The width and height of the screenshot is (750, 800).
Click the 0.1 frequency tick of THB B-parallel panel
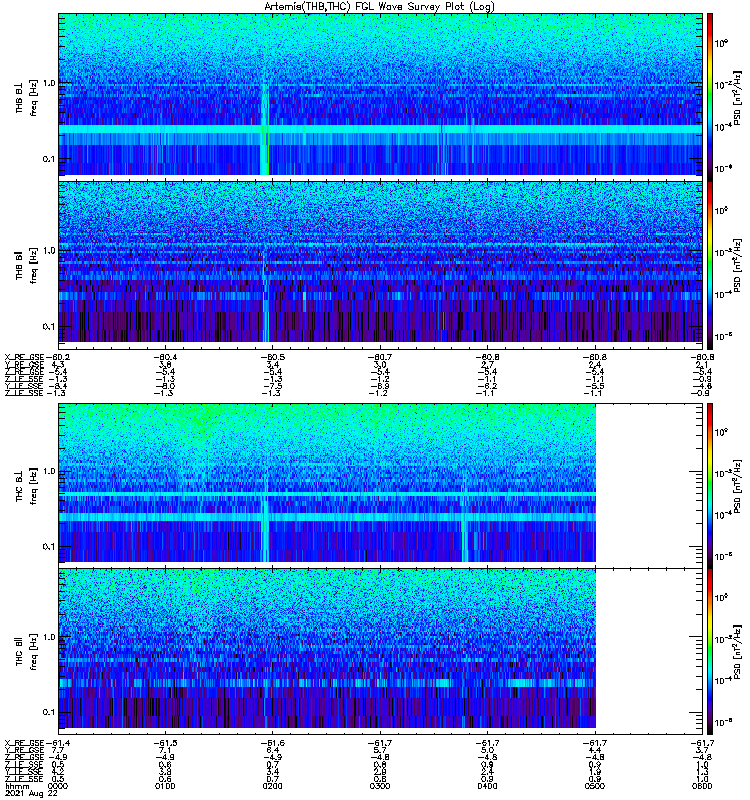[49, 327]
